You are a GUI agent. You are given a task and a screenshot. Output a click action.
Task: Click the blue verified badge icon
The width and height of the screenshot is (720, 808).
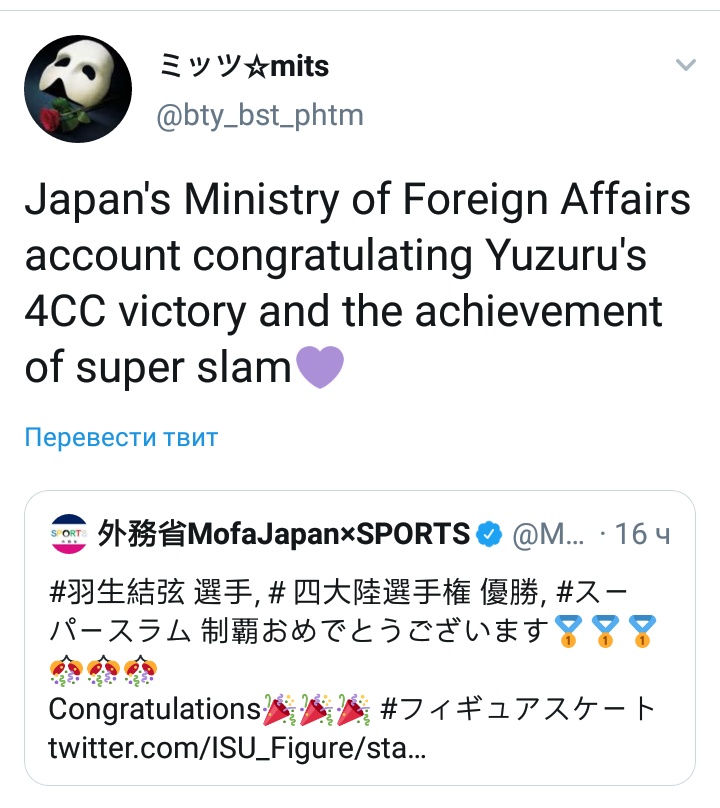(x=489, y=534)
